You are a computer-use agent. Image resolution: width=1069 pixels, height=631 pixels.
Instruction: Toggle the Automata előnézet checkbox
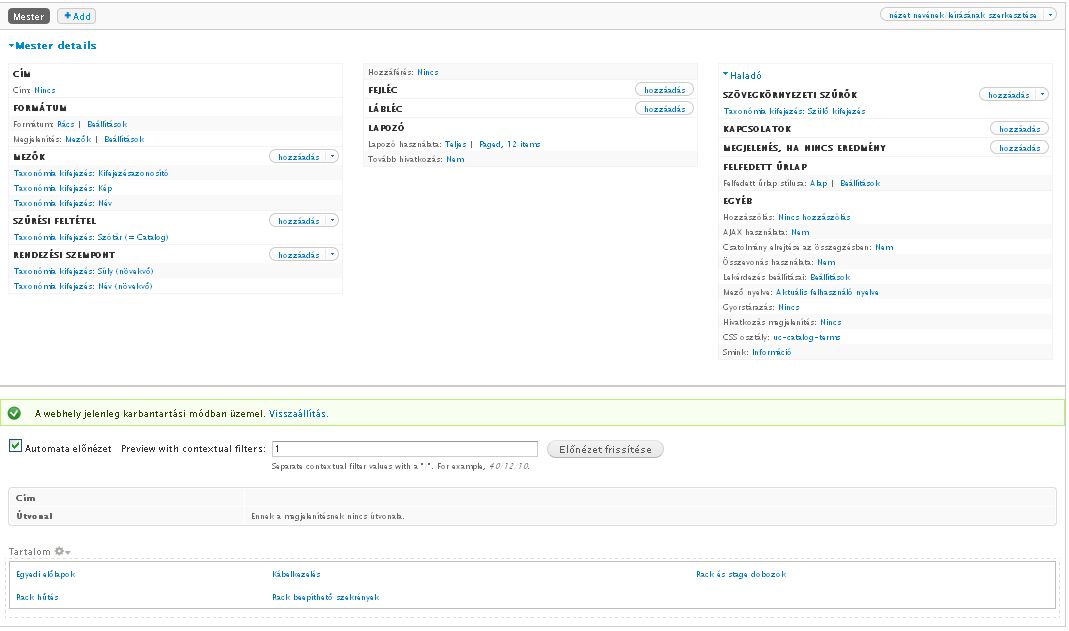point(15,447)
